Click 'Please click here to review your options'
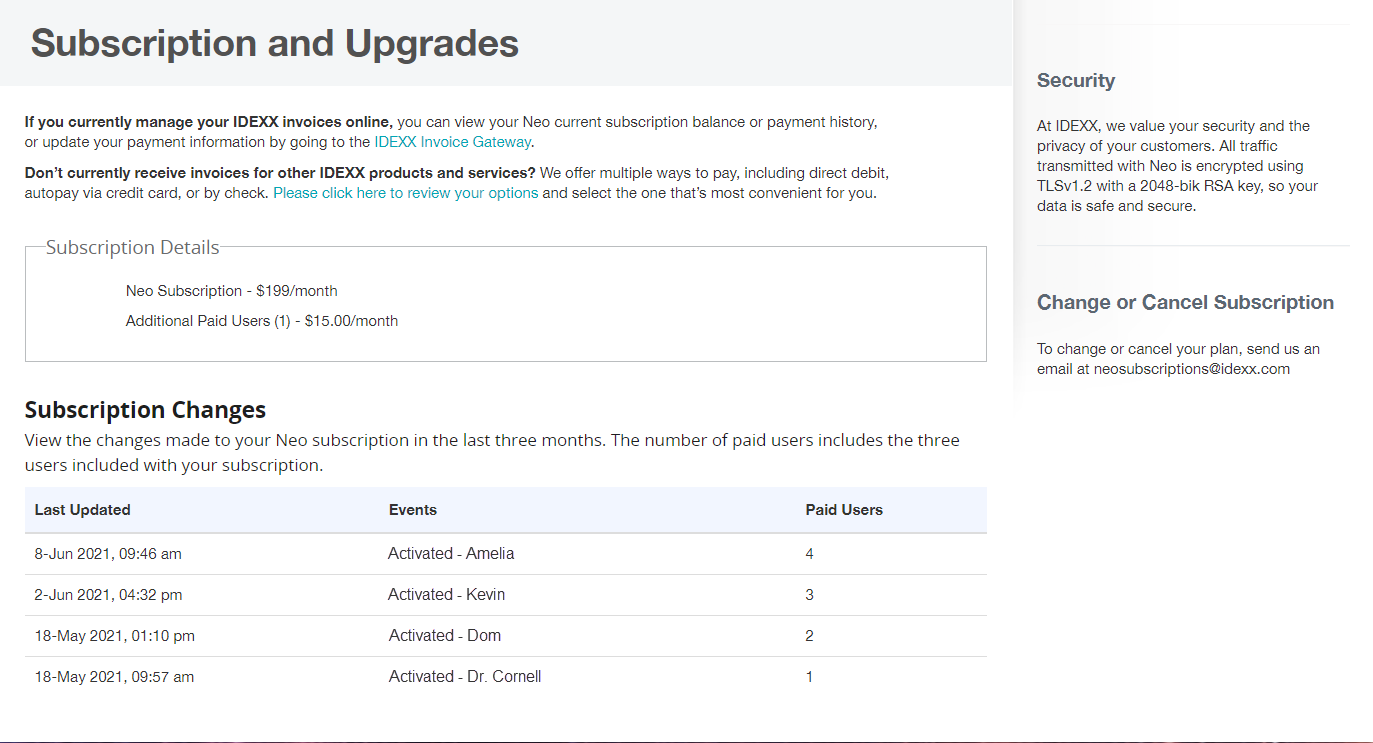 click(406, 193)
